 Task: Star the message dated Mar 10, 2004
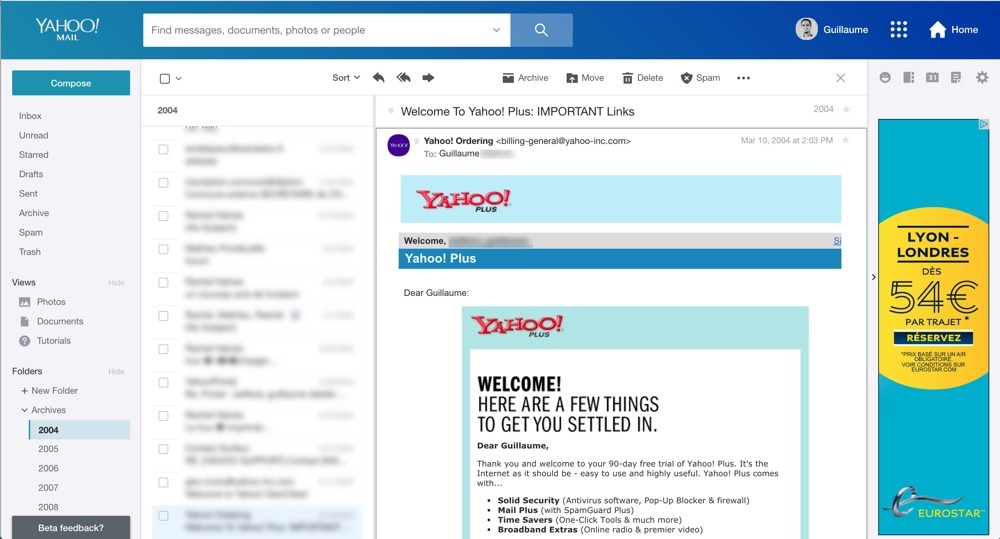click(x=845, y=140)
